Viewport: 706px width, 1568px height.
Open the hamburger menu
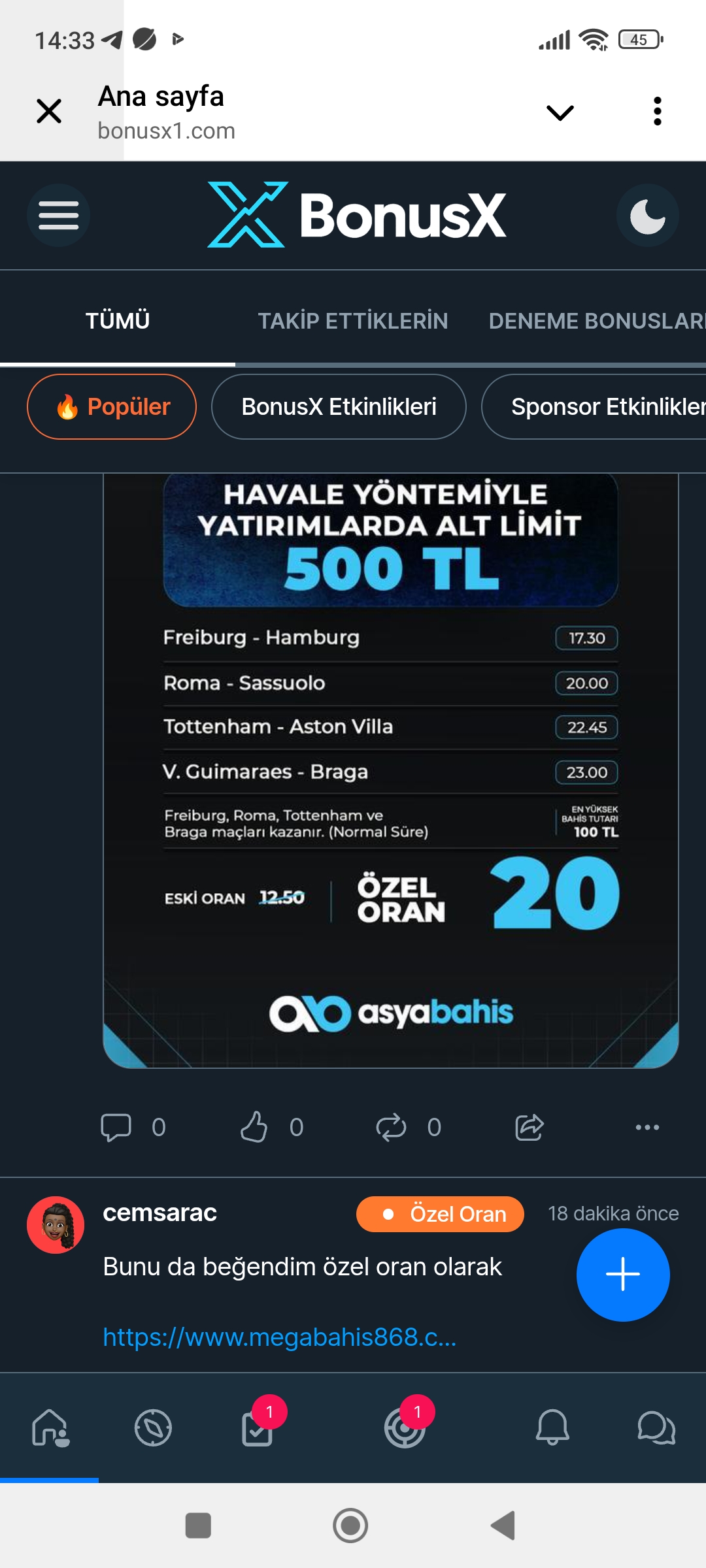(58, 216)
